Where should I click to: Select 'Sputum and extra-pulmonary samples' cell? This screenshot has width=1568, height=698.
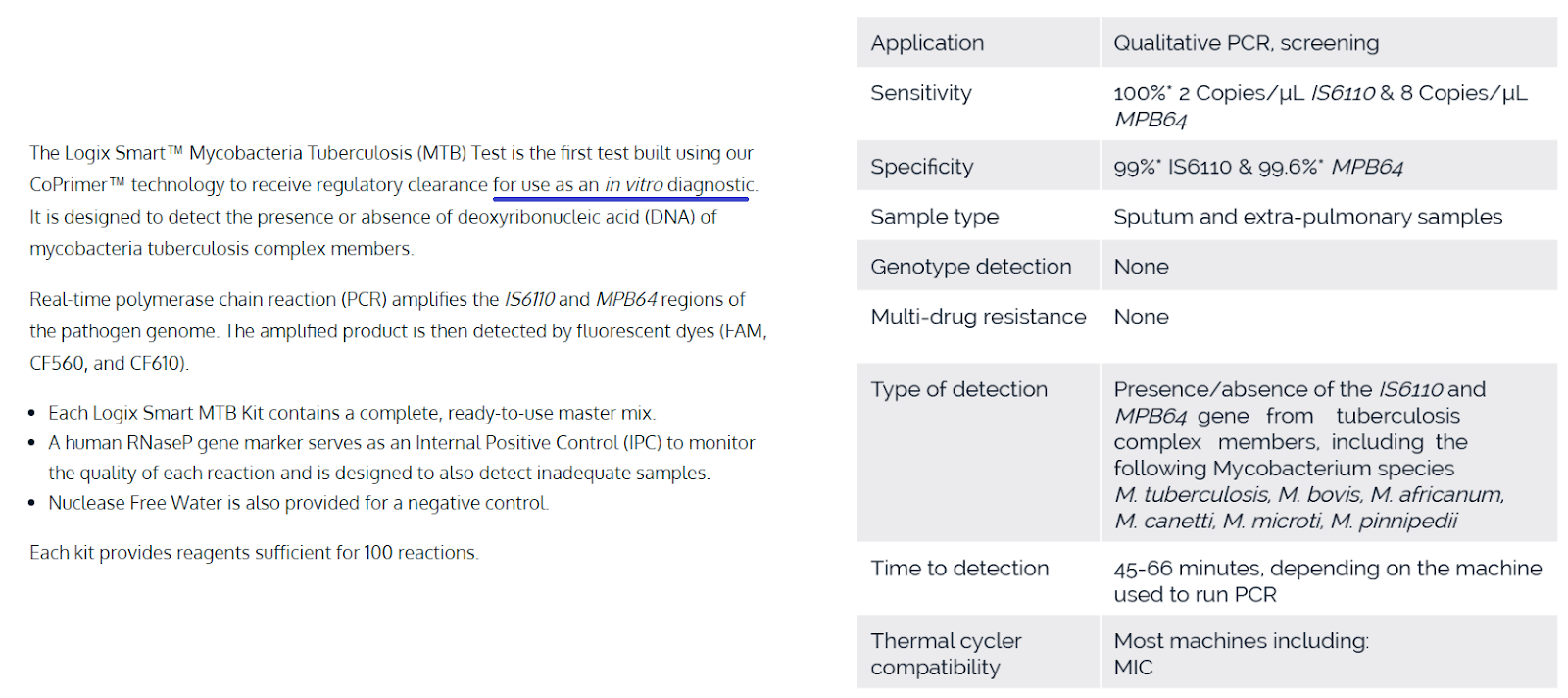click(1307, 217)
